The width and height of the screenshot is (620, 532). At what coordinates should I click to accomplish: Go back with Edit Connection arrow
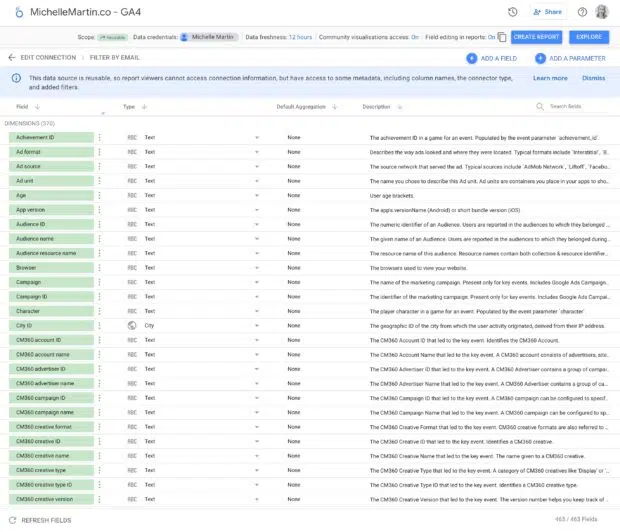(x=12, y=58)
